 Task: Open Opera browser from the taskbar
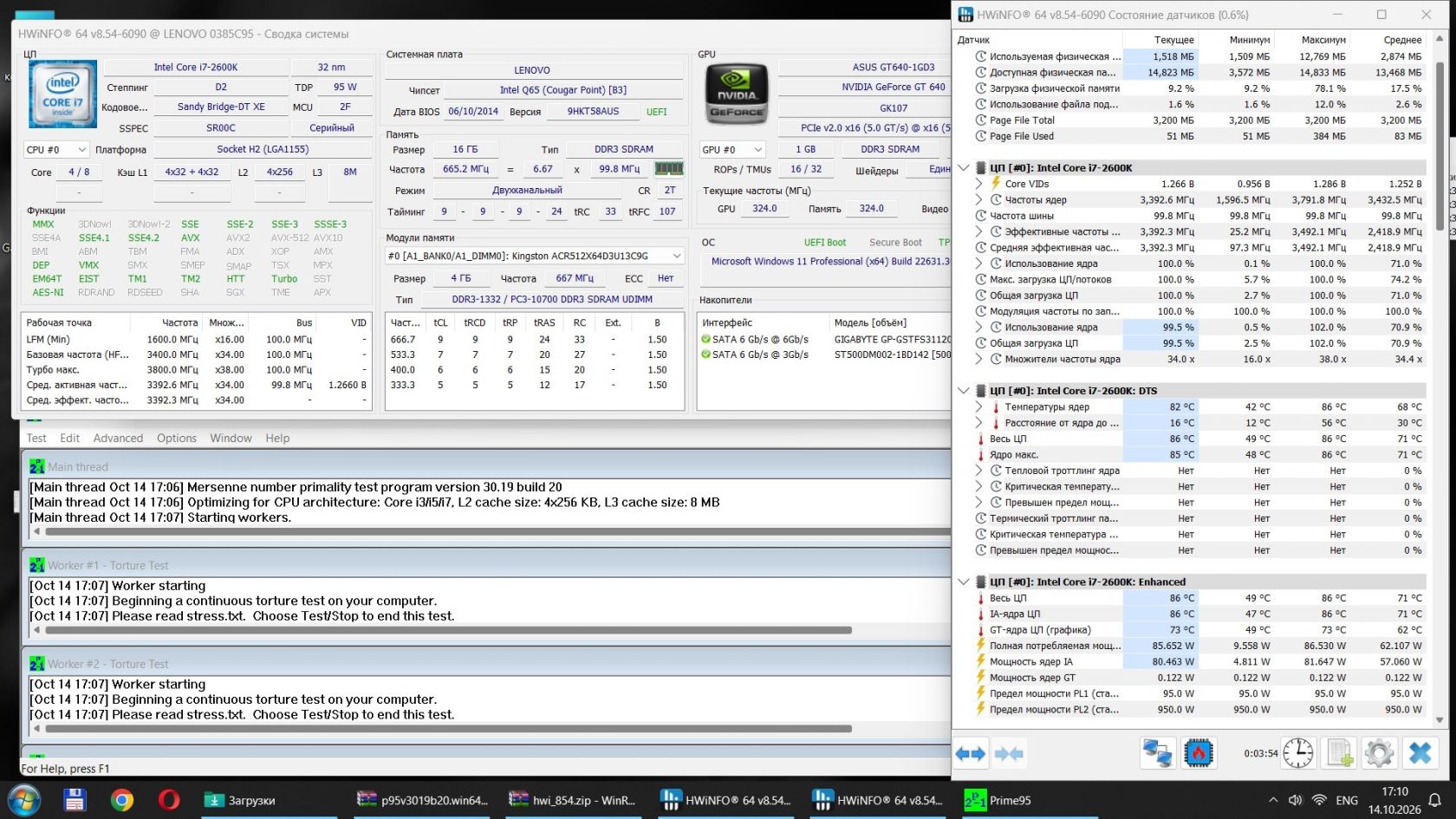click(169, 800)
